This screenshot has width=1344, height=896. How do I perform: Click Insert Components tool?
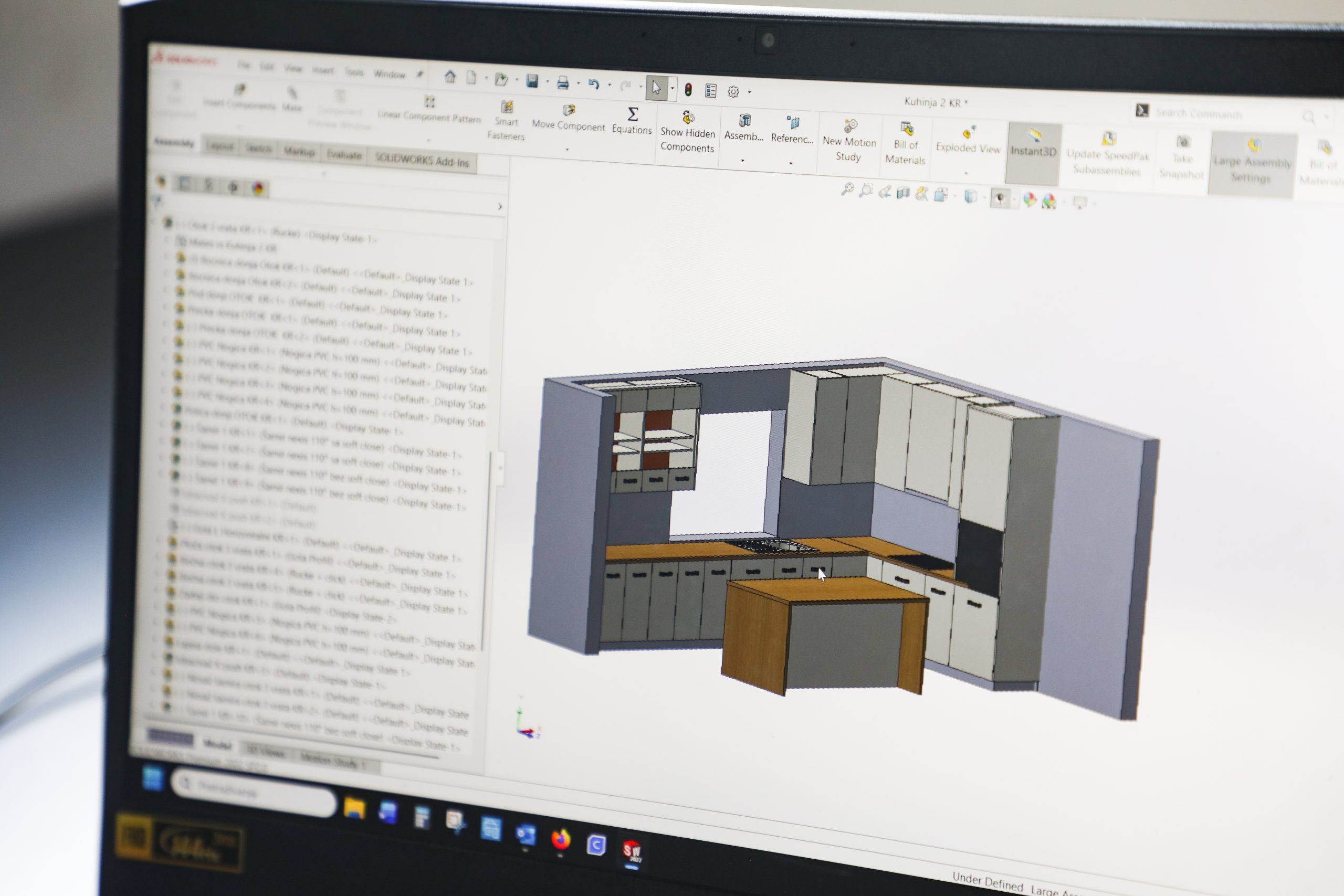239,97
